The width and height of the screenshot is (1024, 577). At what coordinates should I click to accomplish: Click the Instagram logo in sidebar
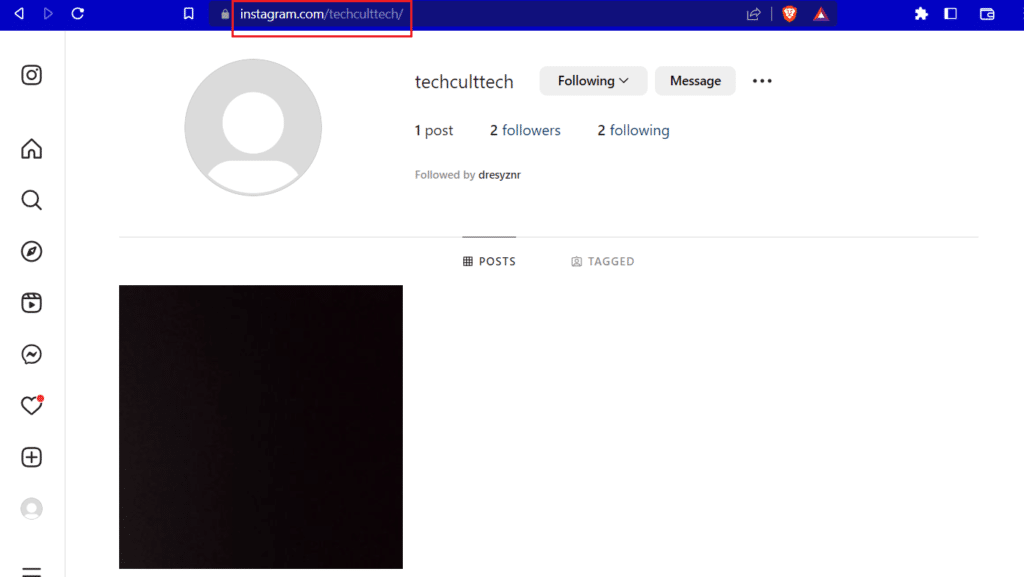[31, 75]
